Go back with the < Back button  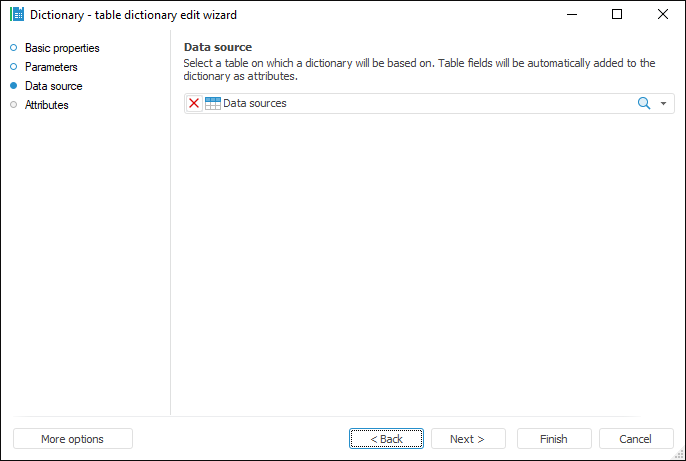tap(386, 439)
